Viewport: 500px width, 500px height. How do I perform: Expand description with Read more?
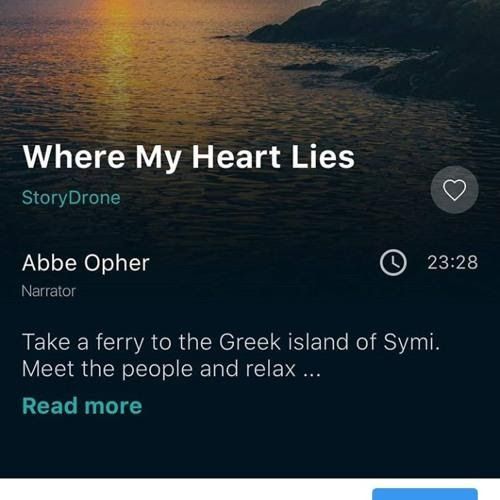click(x=82, y=406)
